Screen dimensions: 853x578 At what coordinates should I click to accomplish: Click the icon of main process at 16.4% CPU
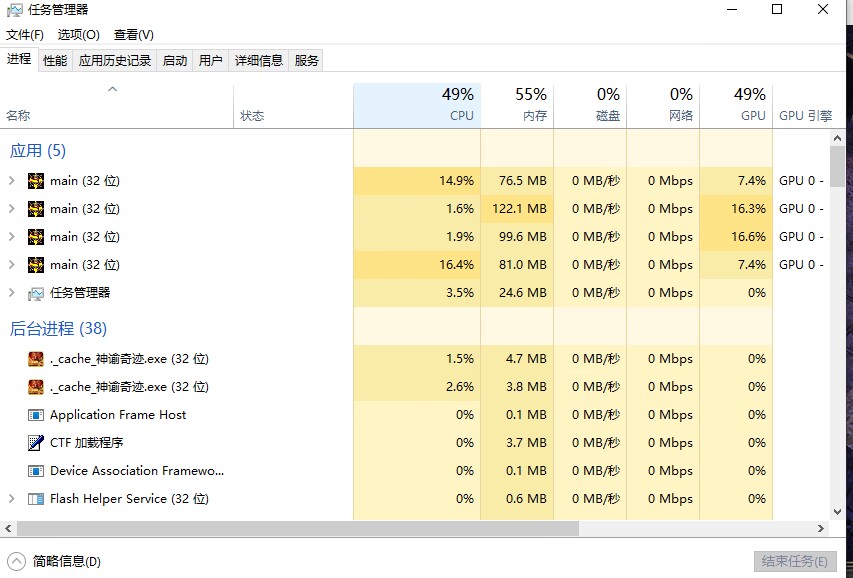point(36,265)
